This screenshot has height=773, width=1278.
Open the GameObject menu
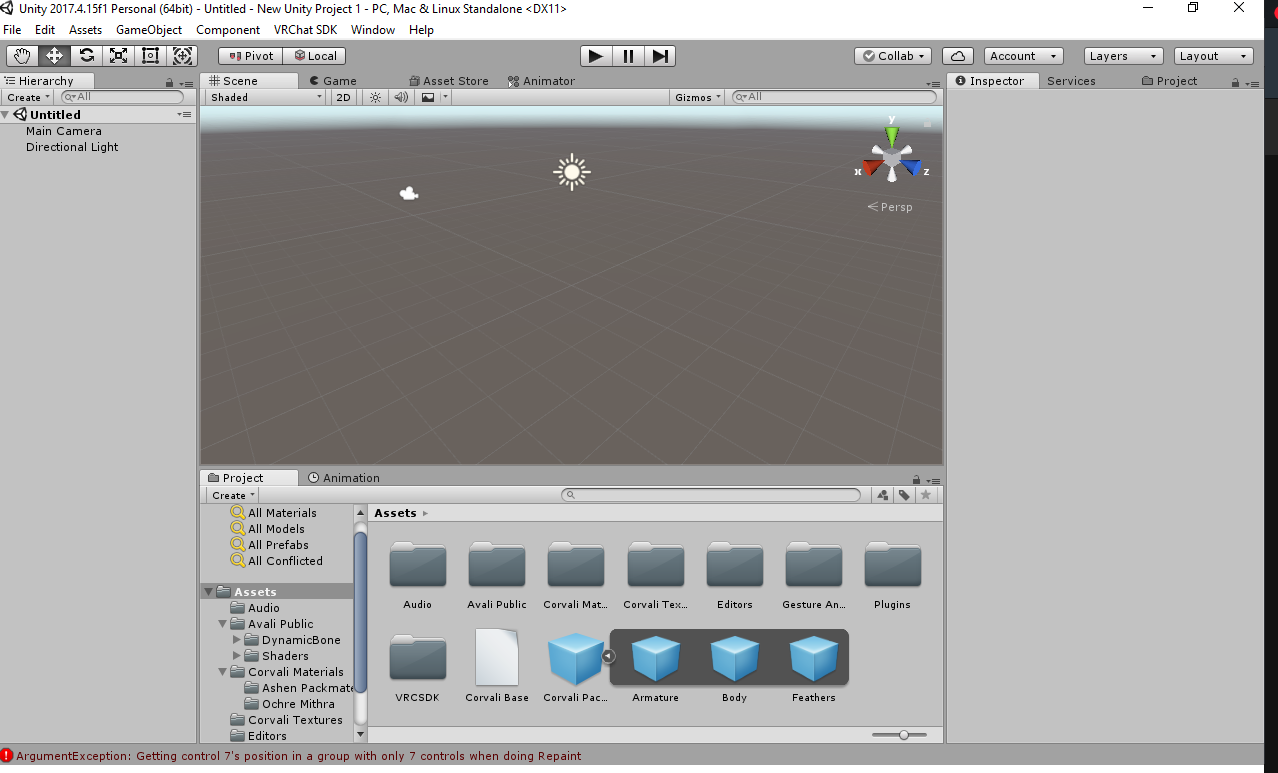pos(149,30)
